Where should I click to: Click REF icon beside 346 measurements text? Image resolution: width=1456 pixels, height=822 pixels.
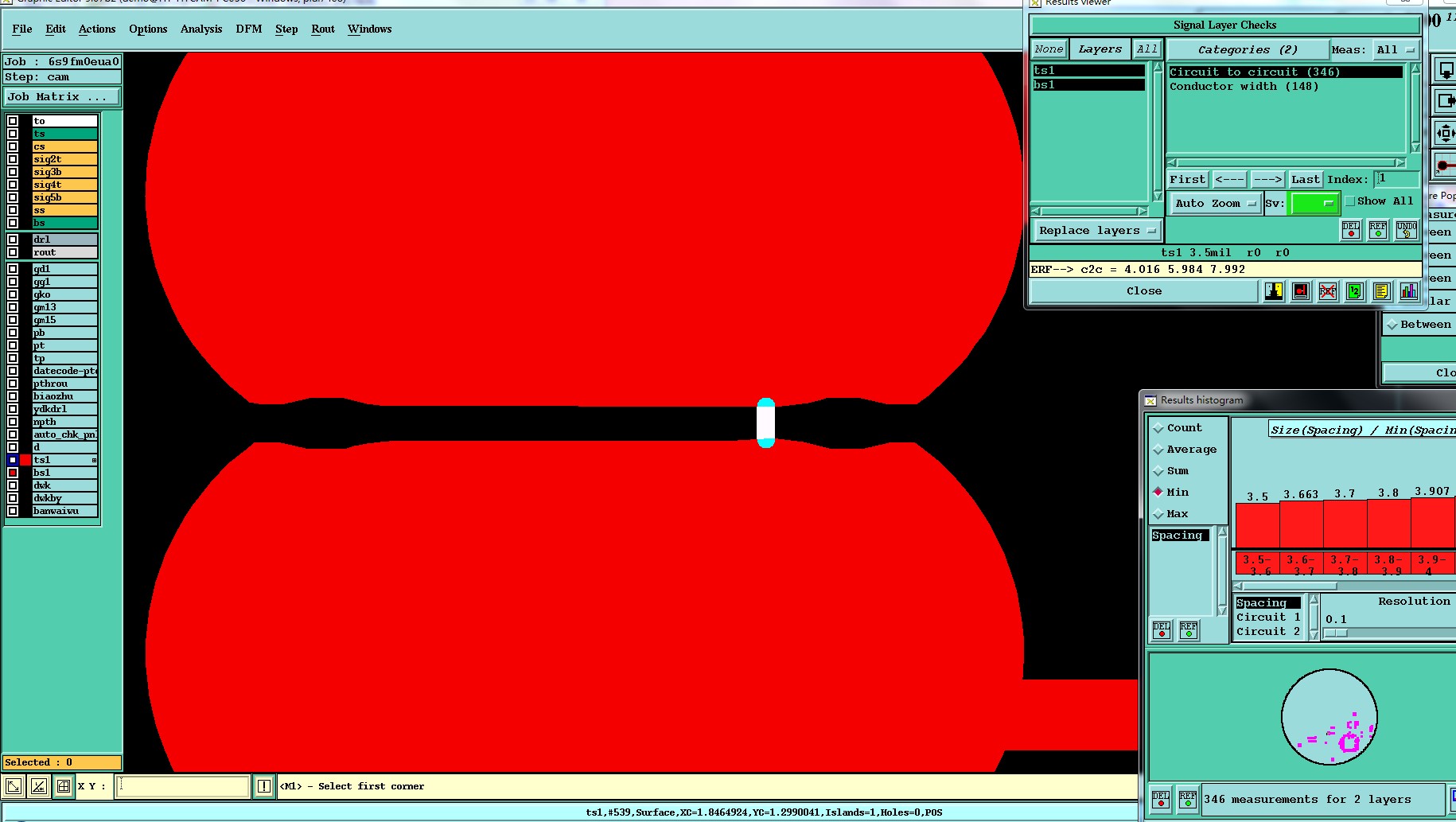click(x=1188, y=799)
